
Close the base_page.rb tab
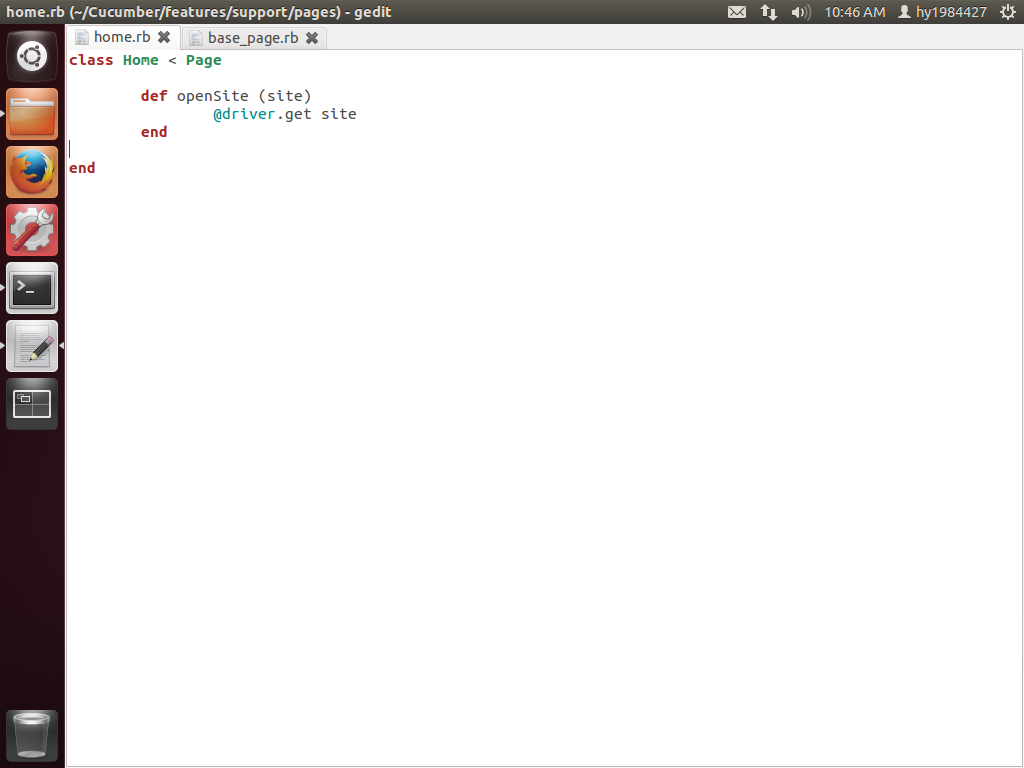(312, 38)
